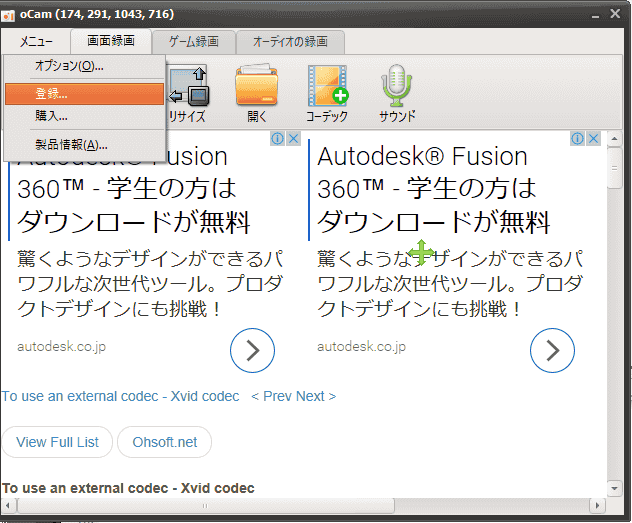The image size is (632, 523).
Task: Open the blue Xvid codec link
Action: click(121, 396)
